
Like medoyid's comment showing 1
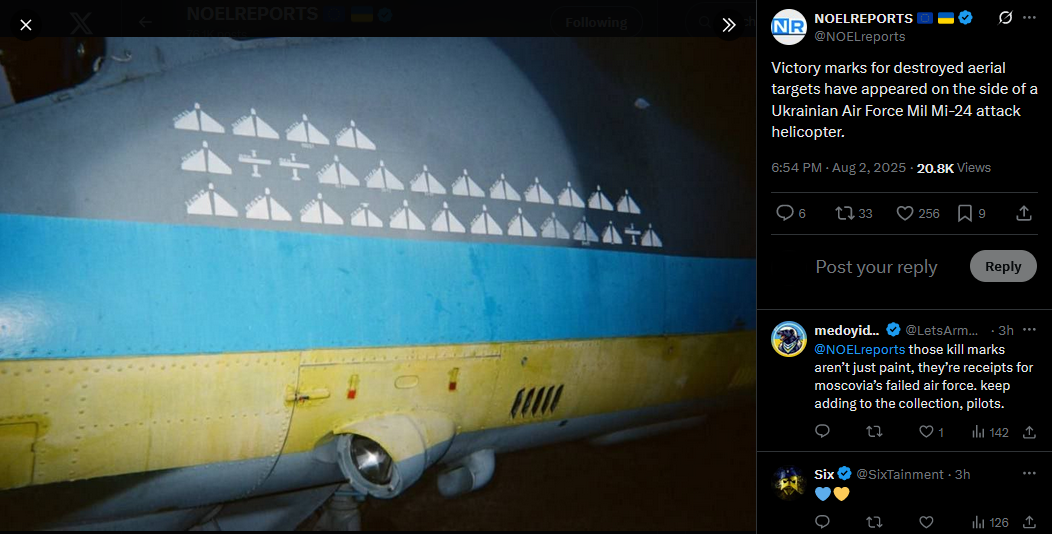tap(931, 432)
